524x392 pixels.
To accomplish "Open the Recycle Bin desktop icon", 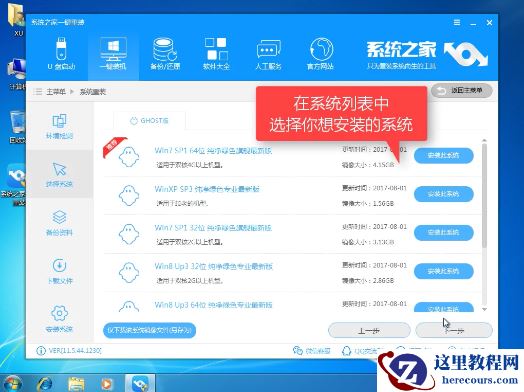I will click(x=17, y=127).
